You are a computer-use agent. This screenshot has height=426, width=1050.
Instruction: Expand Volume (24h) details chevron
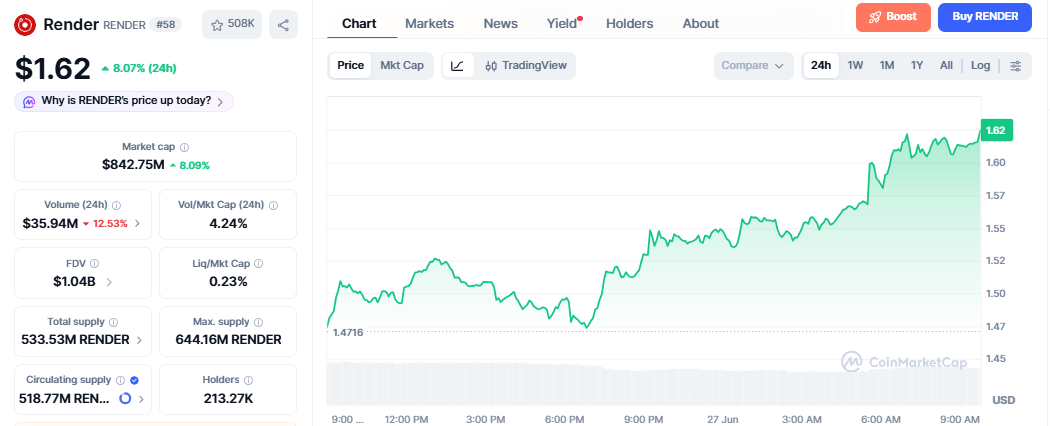click(x=137, y=223)
